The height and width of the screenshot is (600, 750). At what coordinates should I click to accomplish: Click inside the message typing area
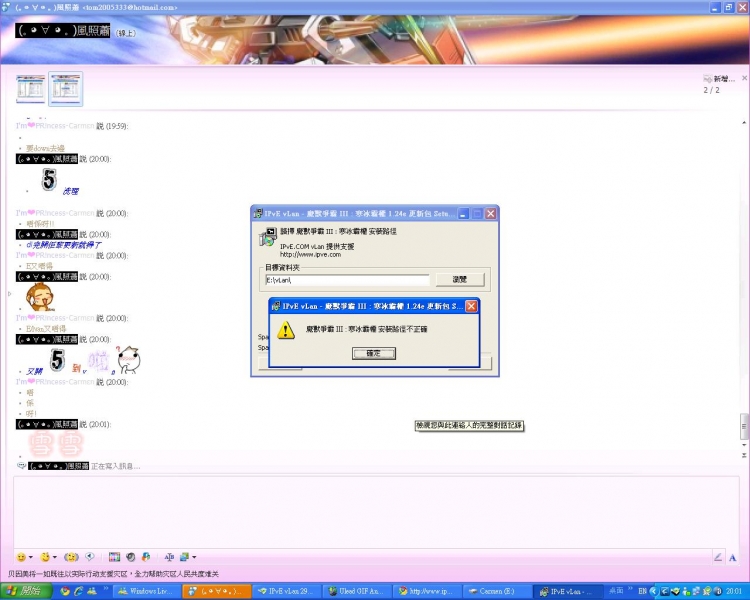pos(375,511)
